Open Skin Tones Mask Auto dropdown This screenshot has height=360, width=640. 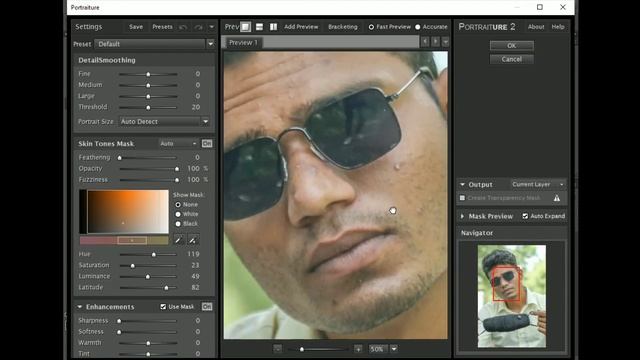point(178,144)
